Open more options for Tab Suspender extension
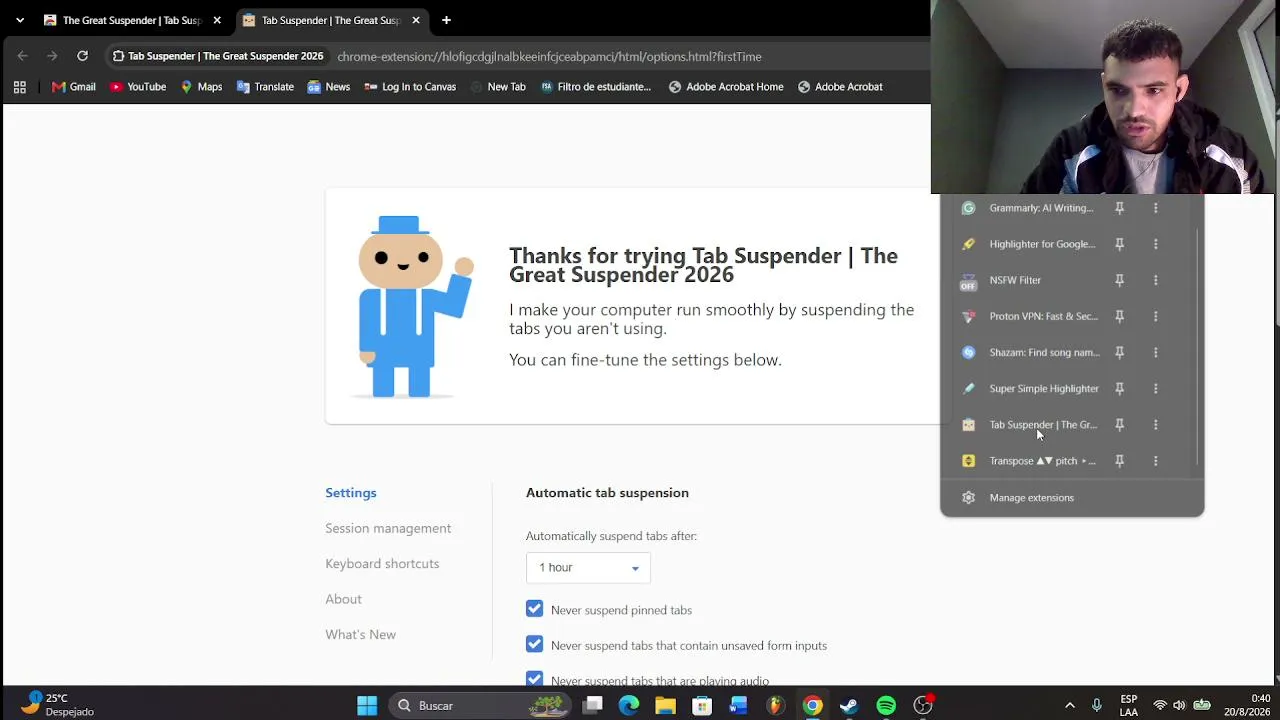The width and height of the screenshot is (1280, 720). point(1155,425)
